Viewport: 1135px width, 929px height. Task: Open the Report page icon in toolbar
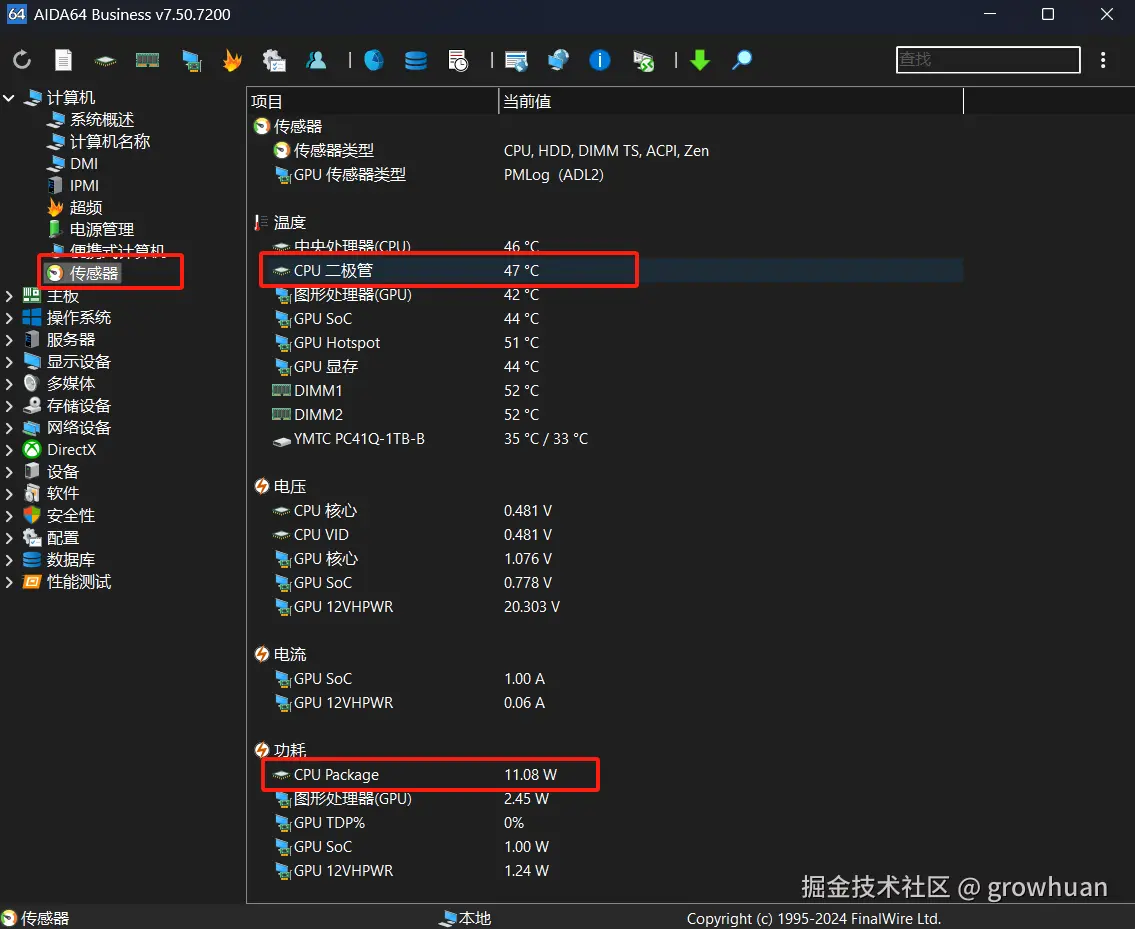click(64, 60)
